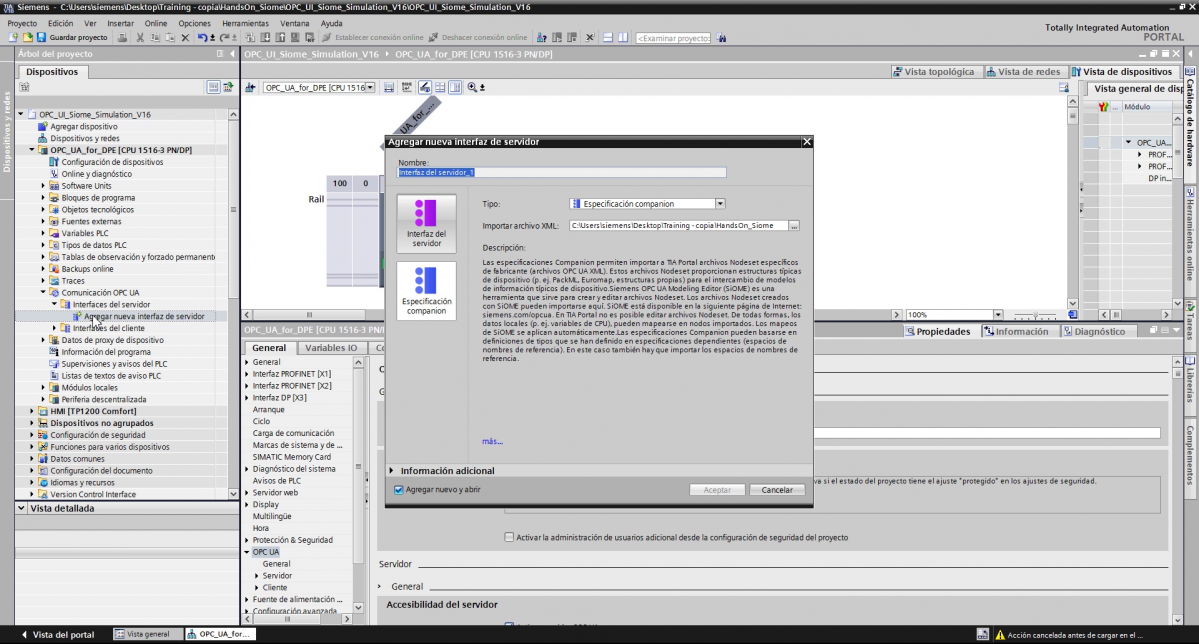This screenshot has height=644, width=1199.
Task: Click the search-in-project binoculars icon
Action: pos(721,37)
